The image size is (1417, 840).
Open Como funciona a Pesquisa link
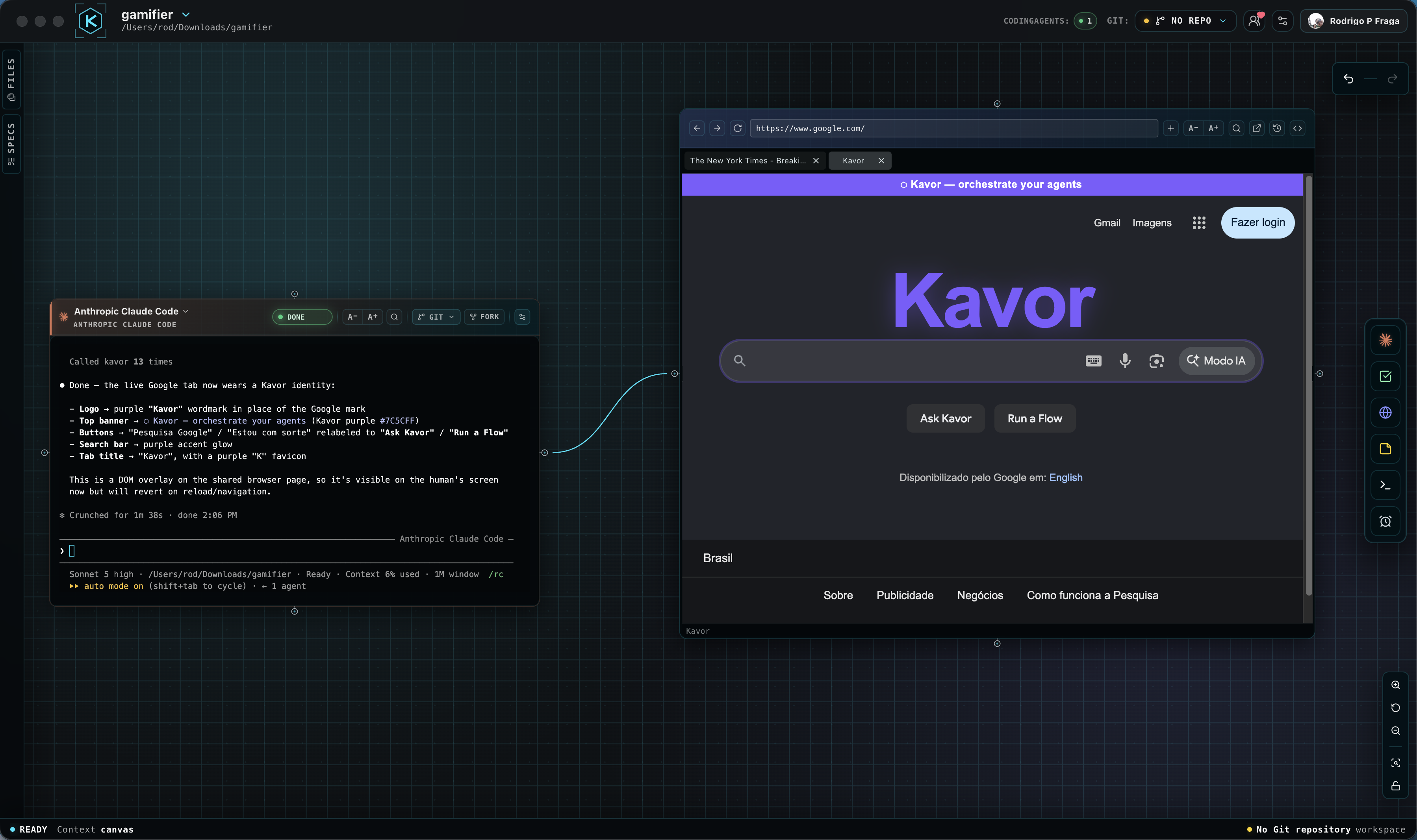point(1092,596)
